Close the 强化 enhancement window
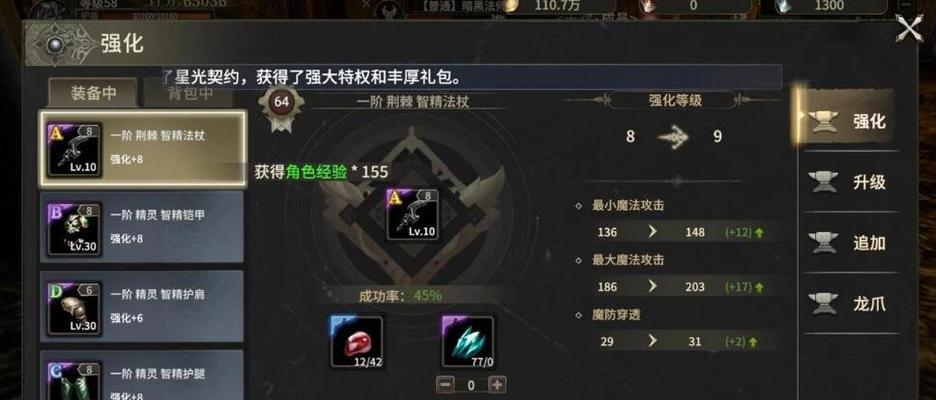 (910, 28)
